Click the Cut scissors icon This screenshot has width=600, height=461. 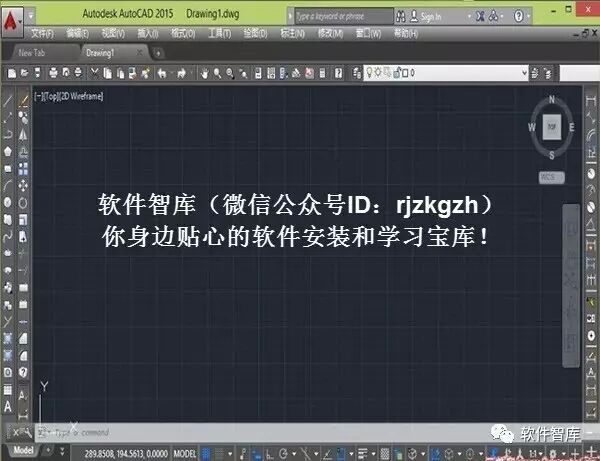[95, 73]
